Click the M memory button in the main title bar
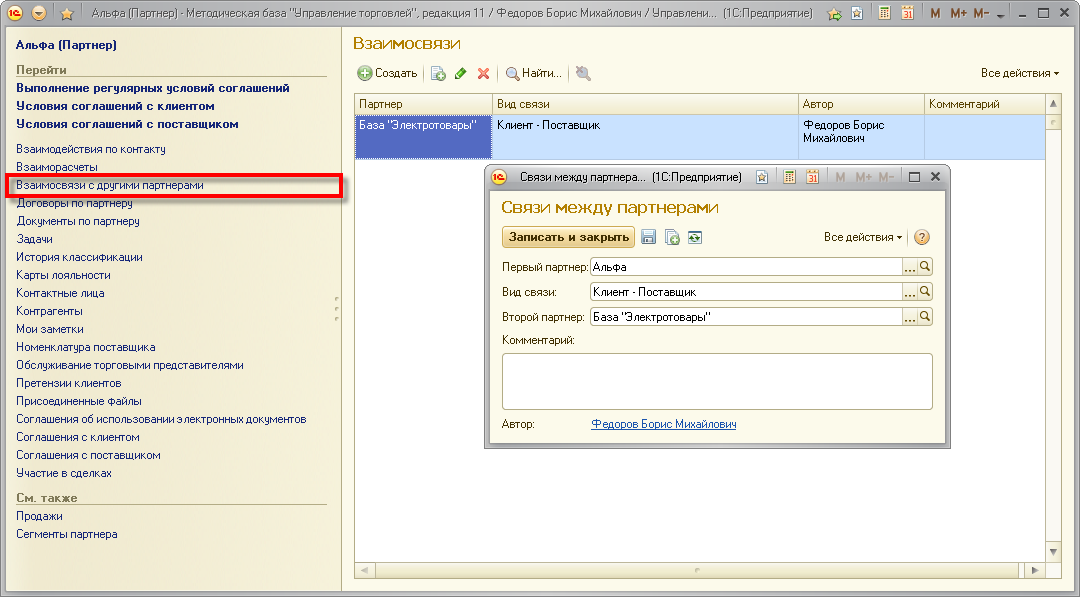Viewport: 1080px width, 597px height. coord(935,13)
